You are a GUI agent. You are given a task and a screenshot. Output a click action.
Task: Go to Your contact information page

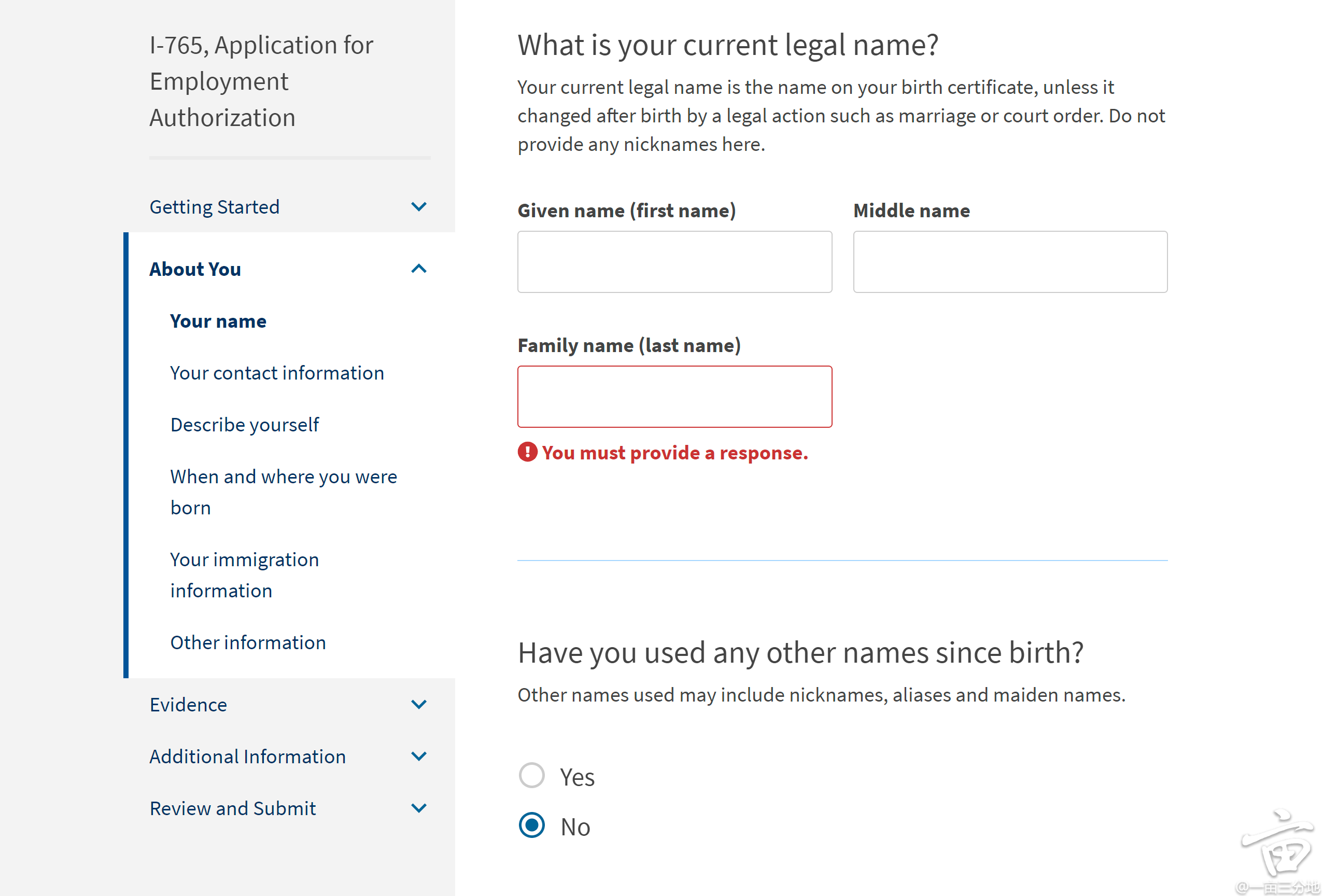point(277,373)
